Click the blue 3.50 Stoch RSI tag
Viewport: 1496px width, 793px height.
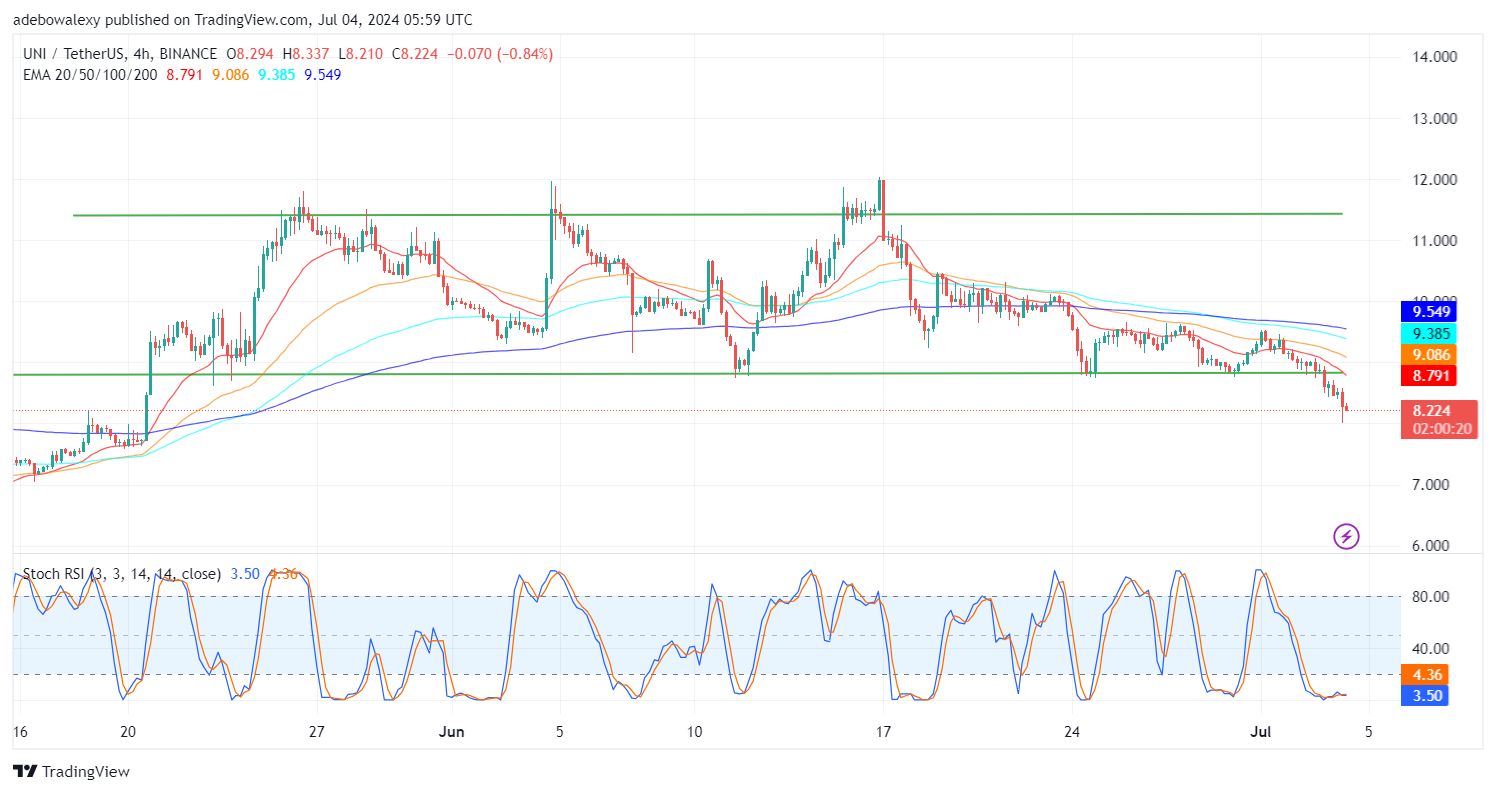(1424, 695)
